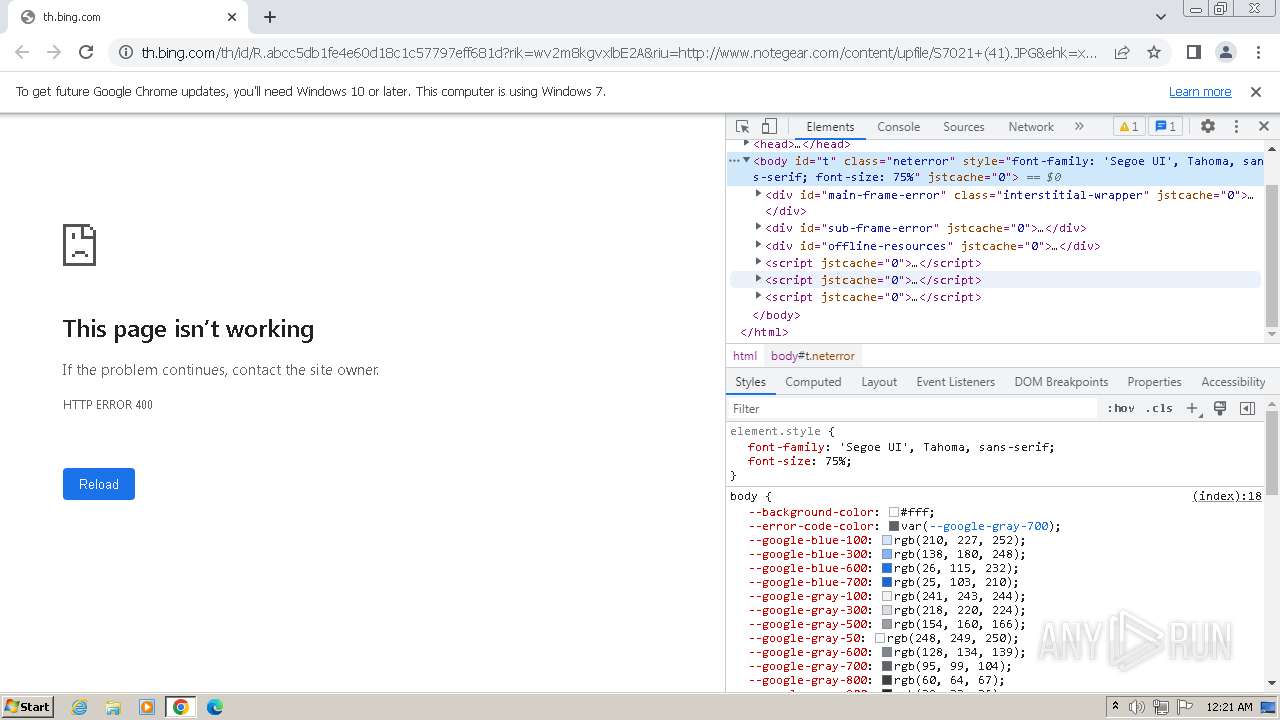Viewport: 1280px width, 720px height.
Task: Go forward to next page
Action: pos(54,52)
